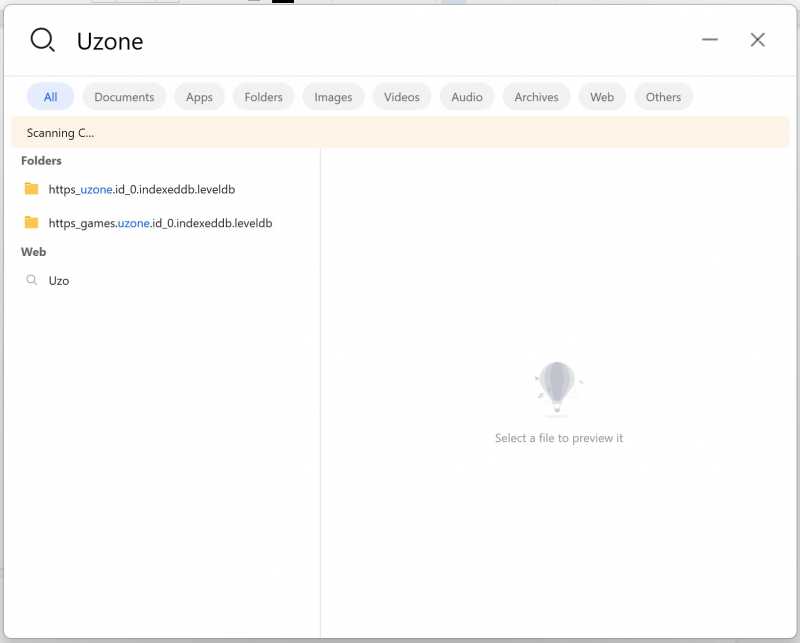Select the All filter tab
Viewport: 800px width, 643px height.
tap(51, 97)
